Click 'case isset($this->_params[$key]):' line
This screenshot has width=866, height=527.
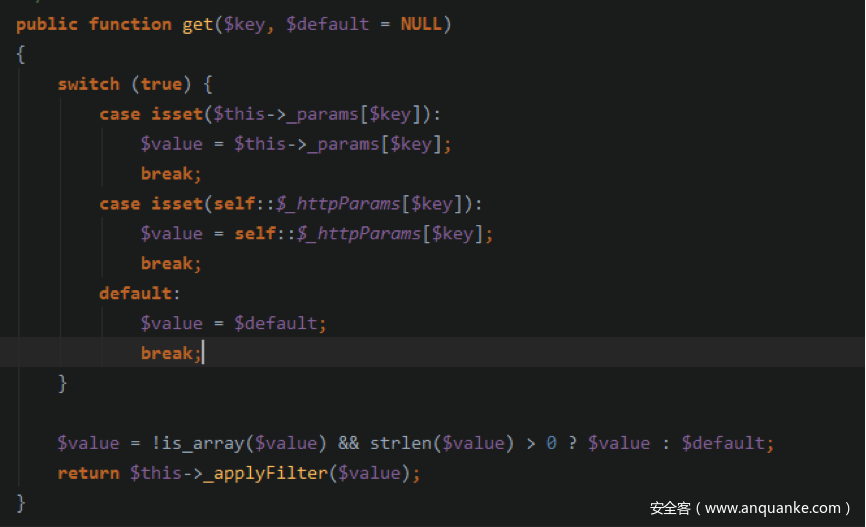[x=270, y=114]
